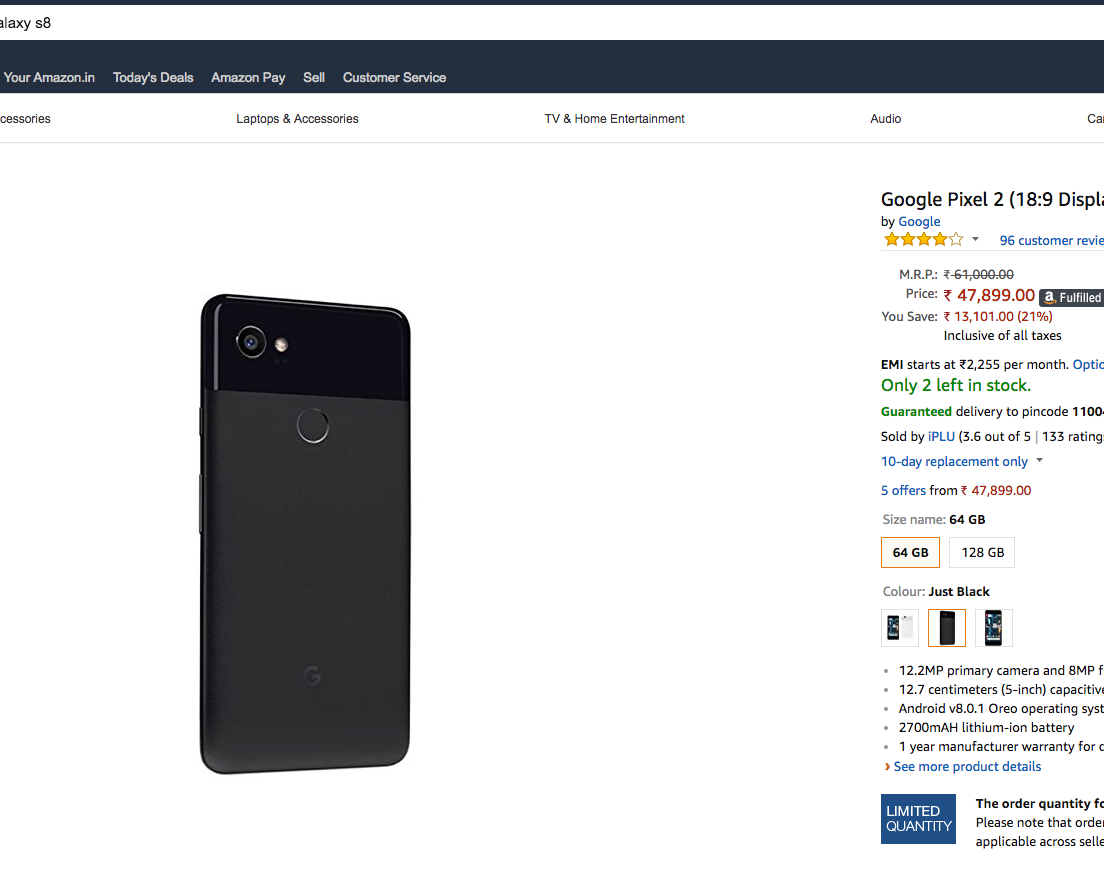Select the white Pixel colour swatch
1104x887 pixels.
click(x=900, y=628)
